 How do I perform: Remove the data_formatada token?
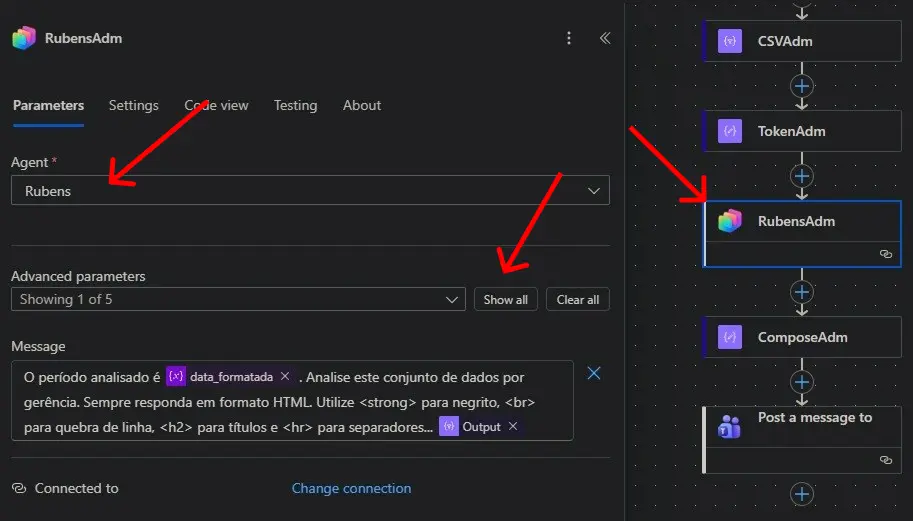pos(285,377)
